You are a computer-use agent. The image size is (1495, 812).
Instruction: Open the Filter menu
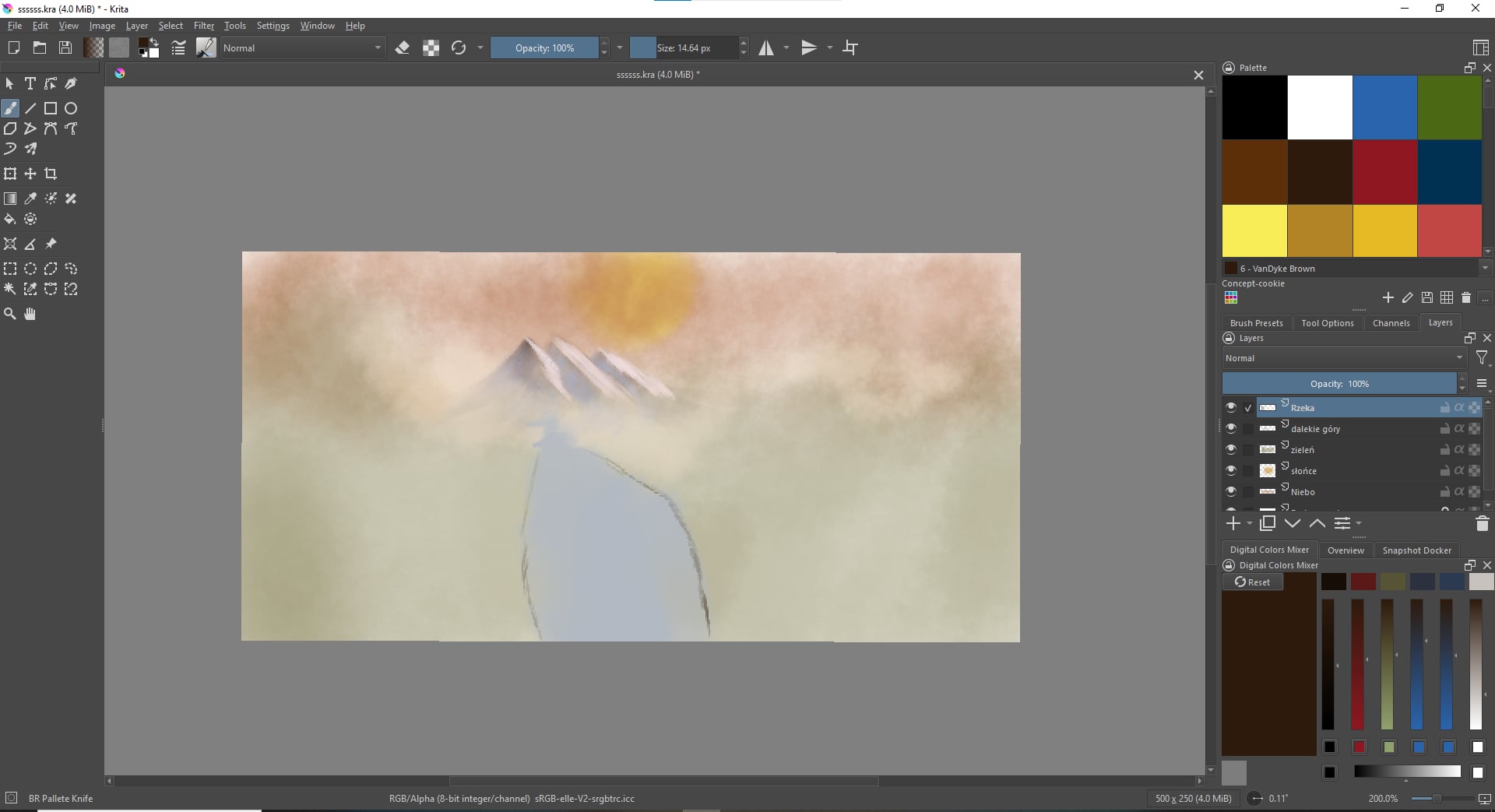coord(203,26)
